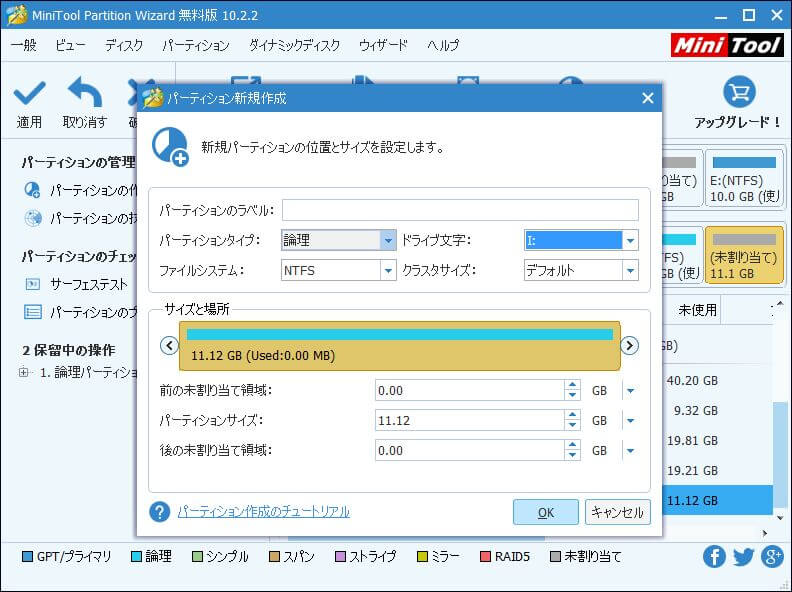Click the blue help question mark icon
The width and height of the screenshot is (792, 592).
160,512
